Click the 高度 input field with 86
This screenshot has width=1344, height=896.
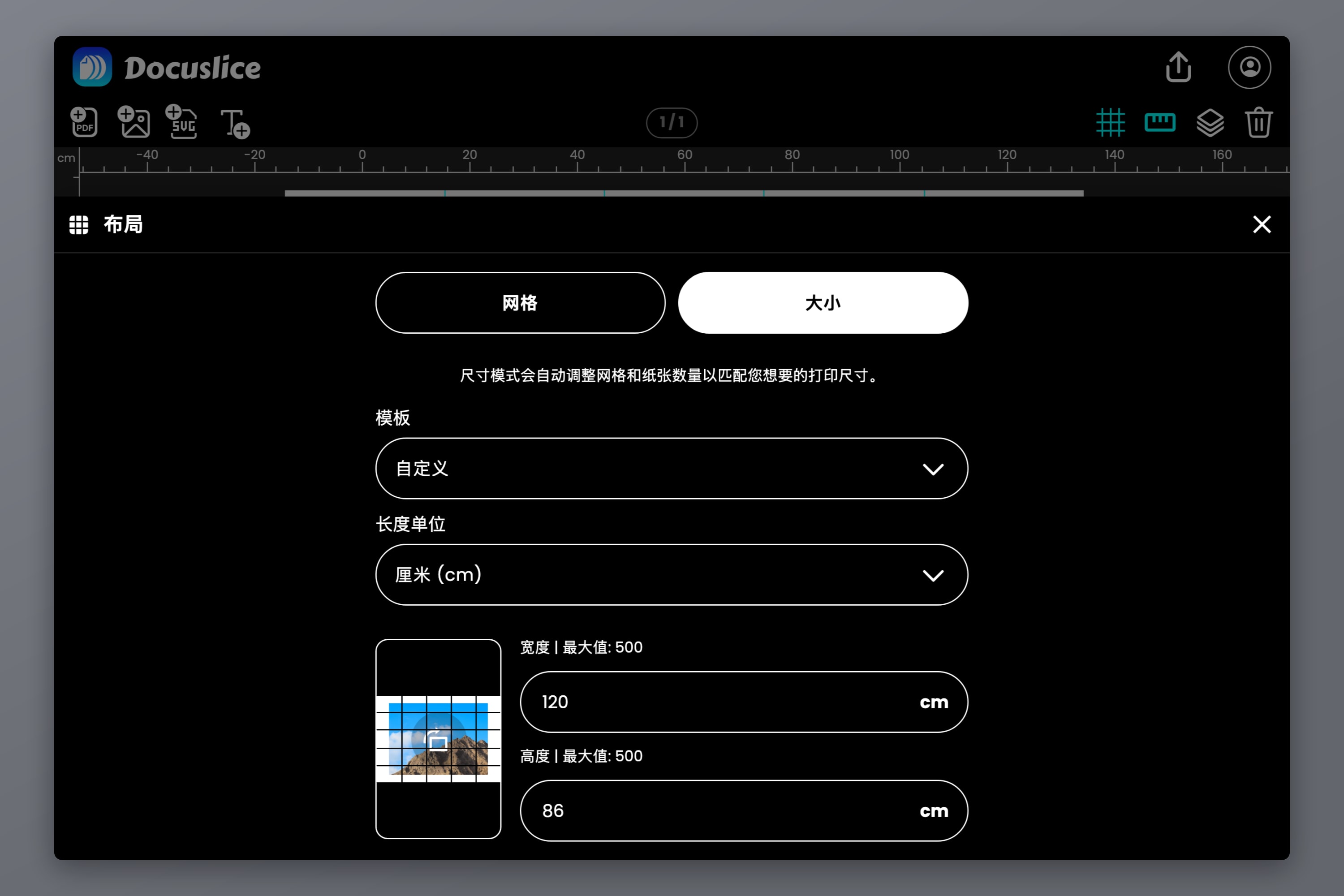point(744,810)
